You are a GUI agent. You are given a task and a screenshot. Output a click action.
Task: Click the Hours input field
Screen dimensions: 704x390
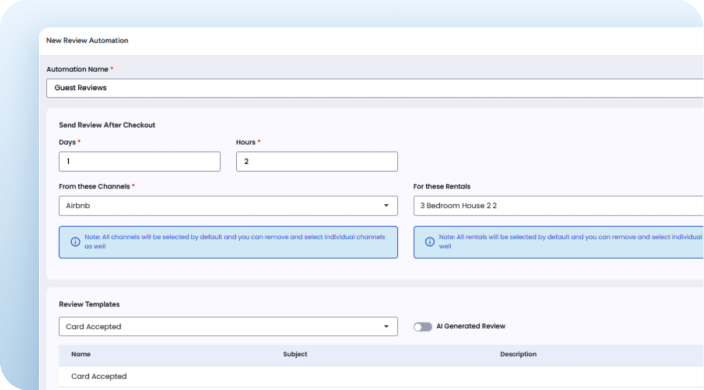(317, 162)
